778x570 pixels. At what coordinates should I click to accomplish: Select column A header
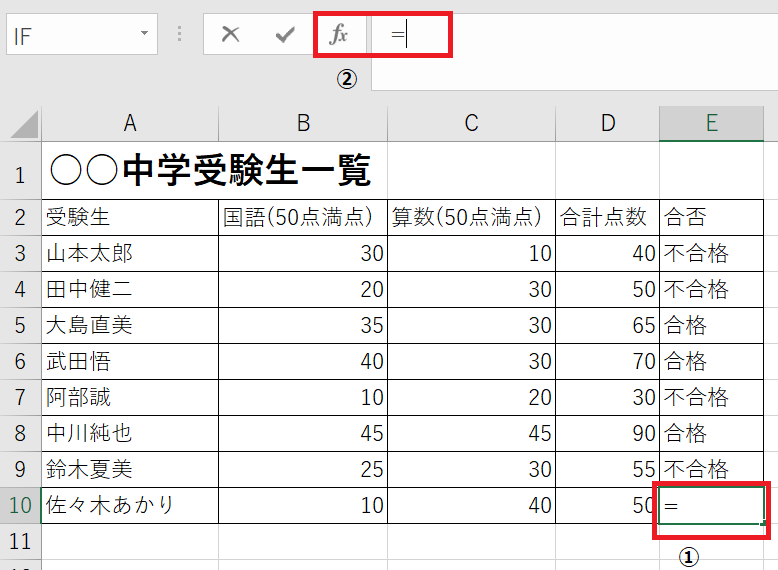pyautogui.click(x=130, y=123)
